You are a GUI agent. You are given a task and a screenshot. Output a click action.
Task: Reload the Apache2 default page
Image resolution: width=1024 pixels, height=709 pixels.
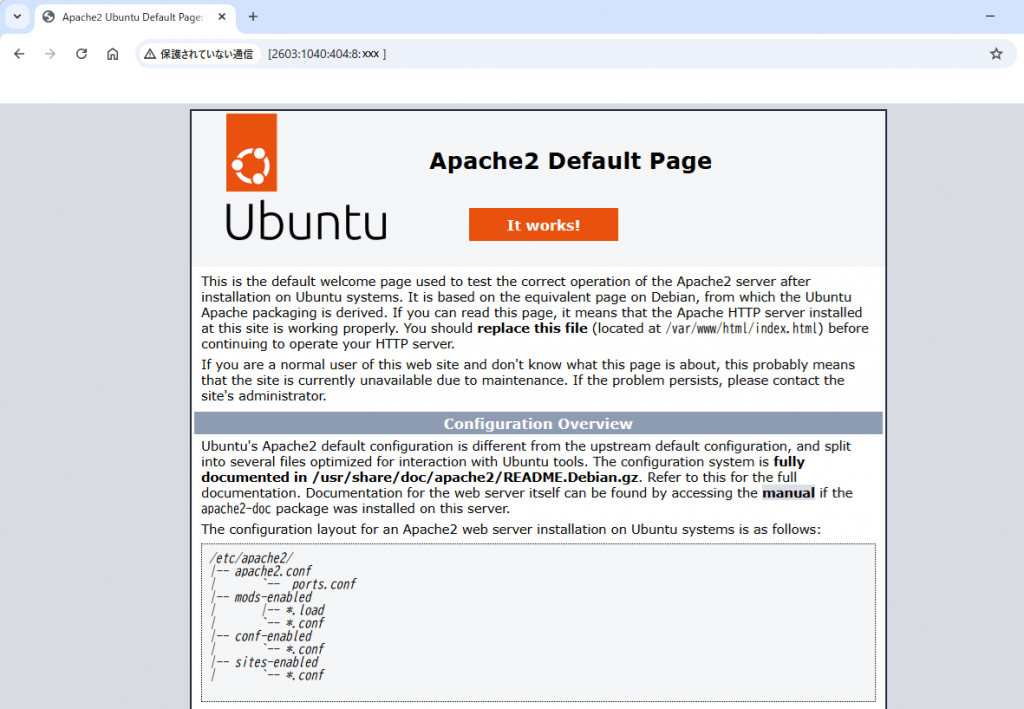(x=82, y=54)
